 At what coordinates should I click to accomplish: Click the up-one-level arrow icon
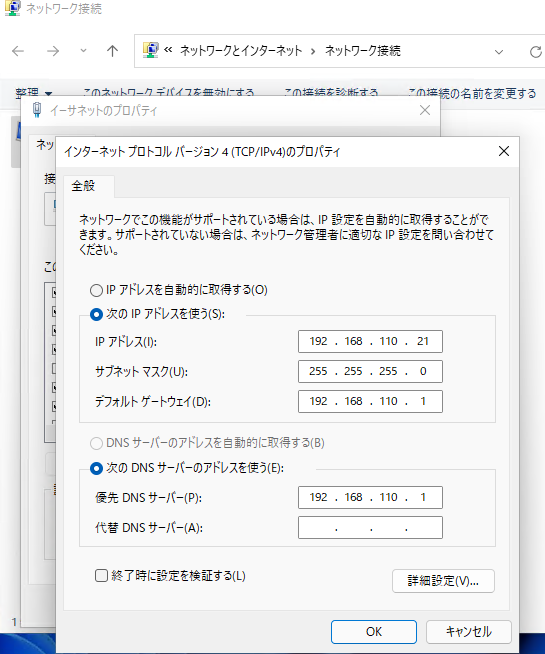click(112, 51)
